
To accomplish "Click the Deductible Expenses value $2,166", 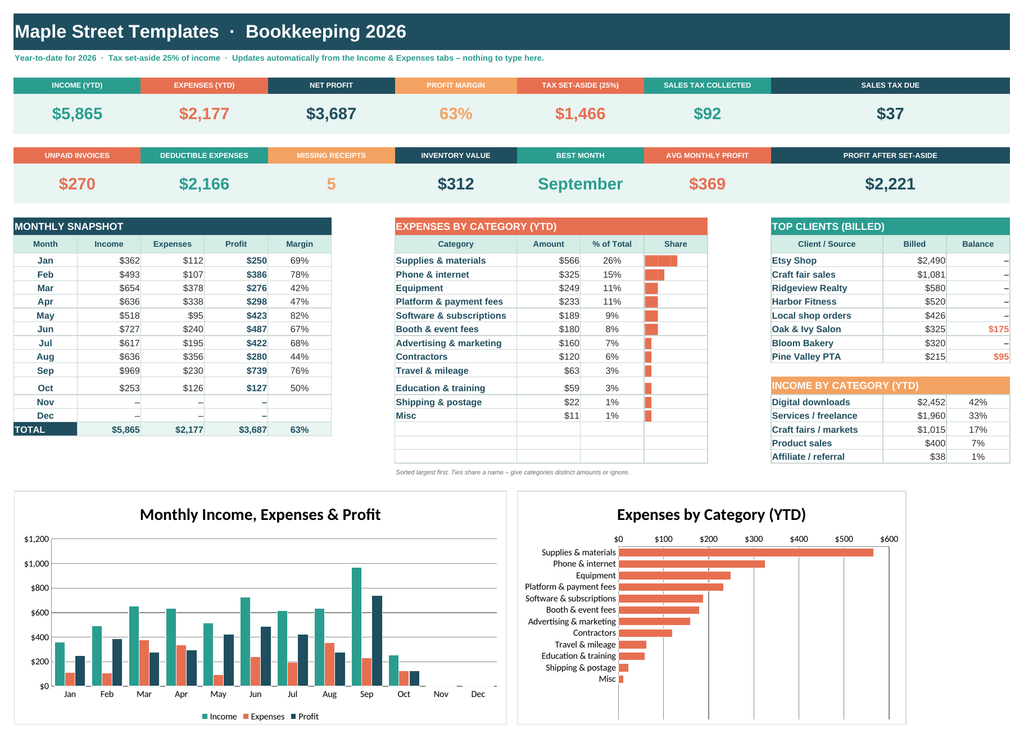I will [204, 184].
